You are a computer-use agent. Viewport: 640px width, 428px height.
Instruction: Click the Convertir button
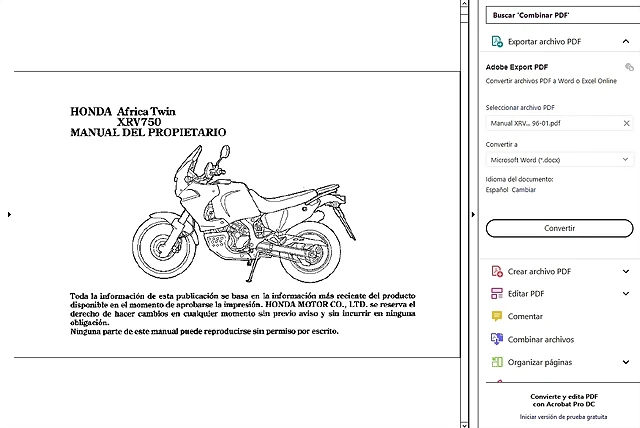[560, 228]
